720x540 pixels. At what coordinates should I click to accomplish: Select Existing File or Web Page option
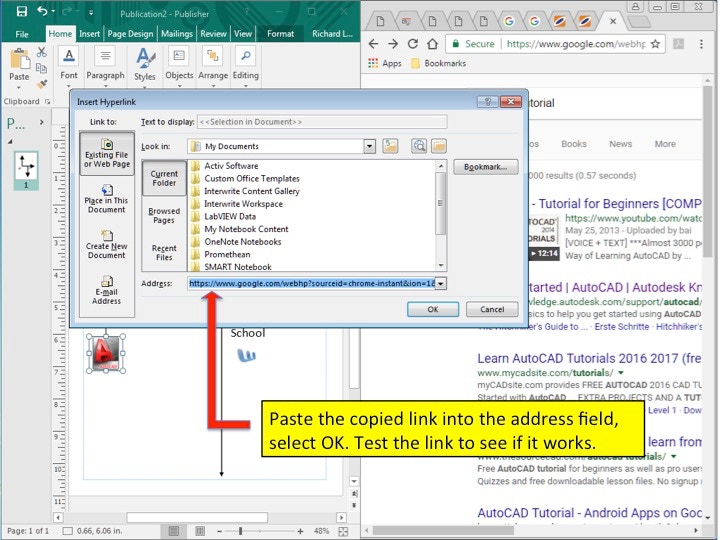pyautogui.click(x=107, y=153)
